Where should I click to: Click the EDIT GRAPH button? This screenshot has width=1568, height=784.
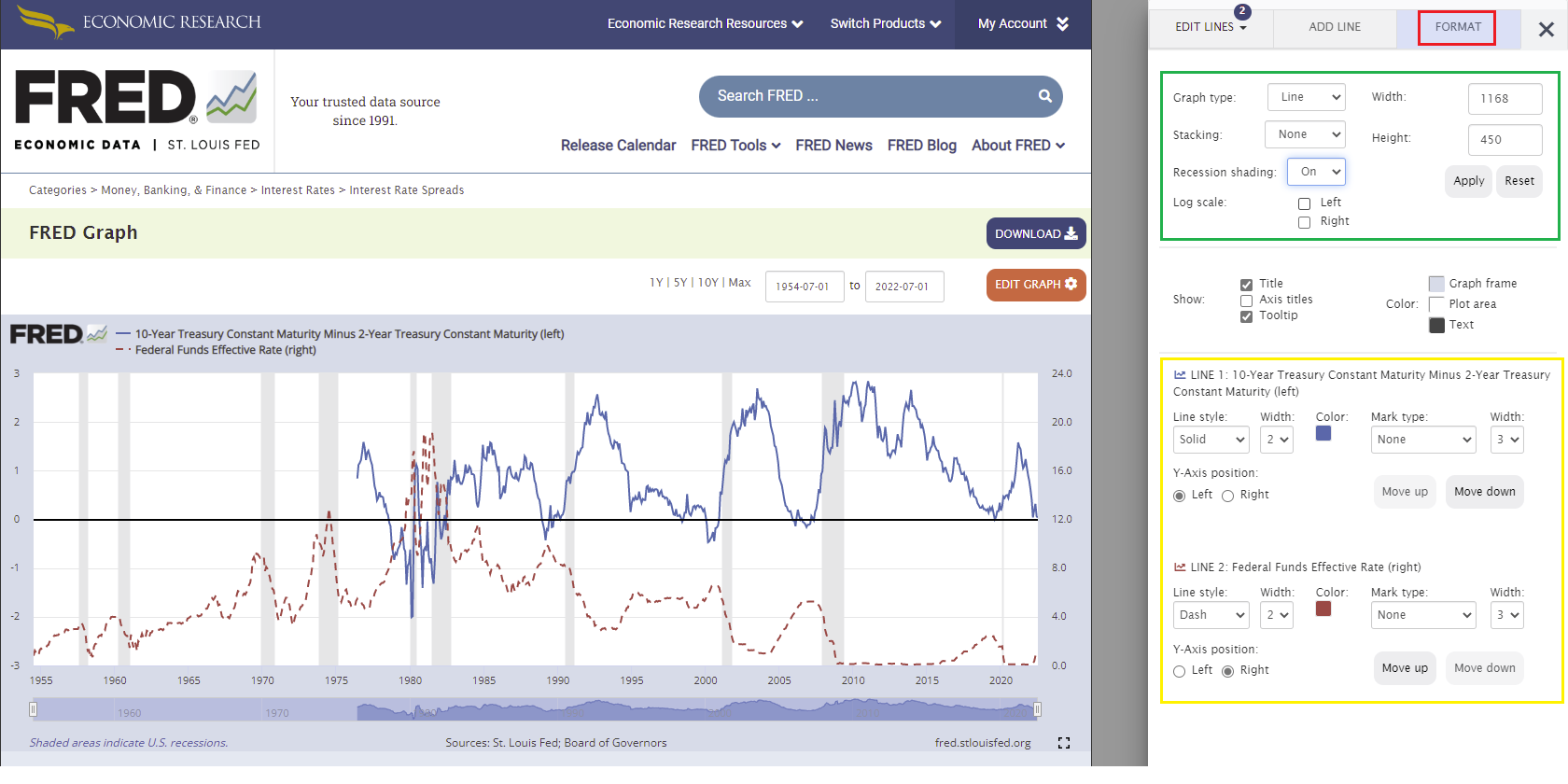tap(1036, 285)
